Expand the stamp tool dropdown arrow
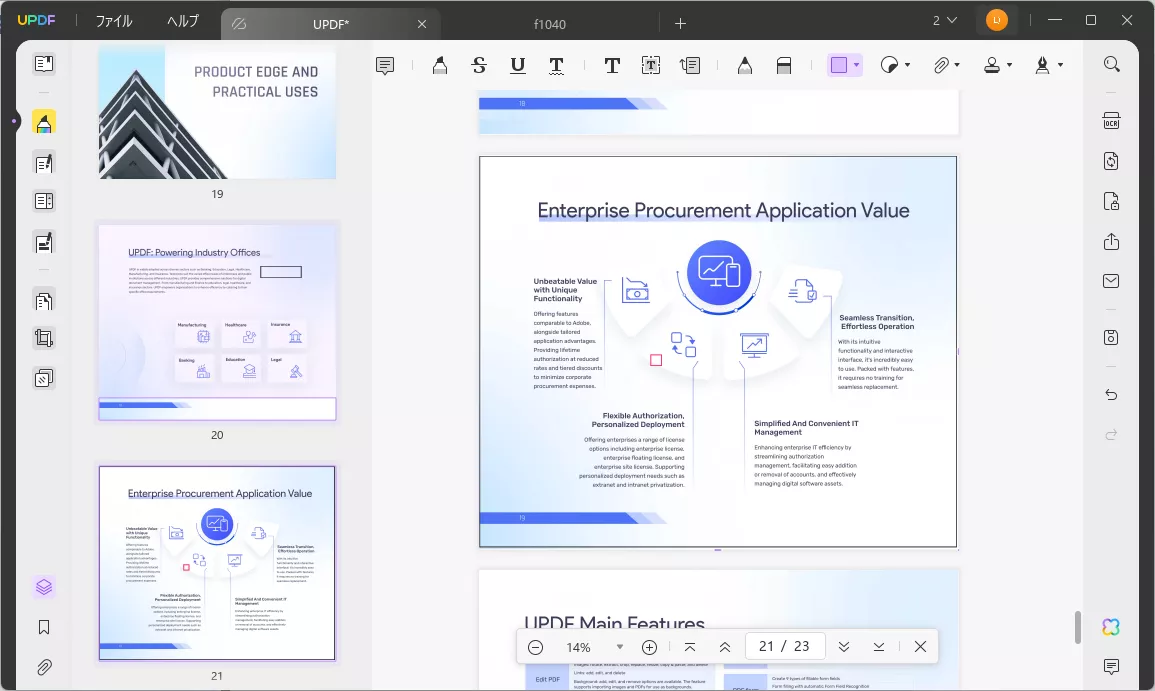Image resolution: width=1155 pixels, height=691 pixels. [x=1009, y=65]
